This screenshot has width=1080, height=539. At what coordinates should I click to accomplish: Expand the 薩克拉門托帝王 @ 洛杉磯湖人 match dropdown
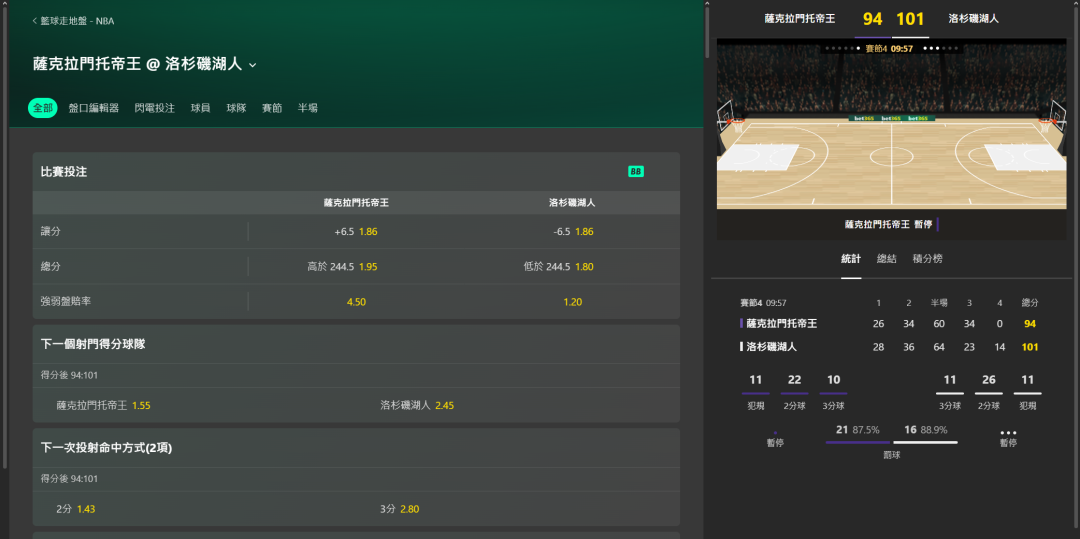point(253,65)
